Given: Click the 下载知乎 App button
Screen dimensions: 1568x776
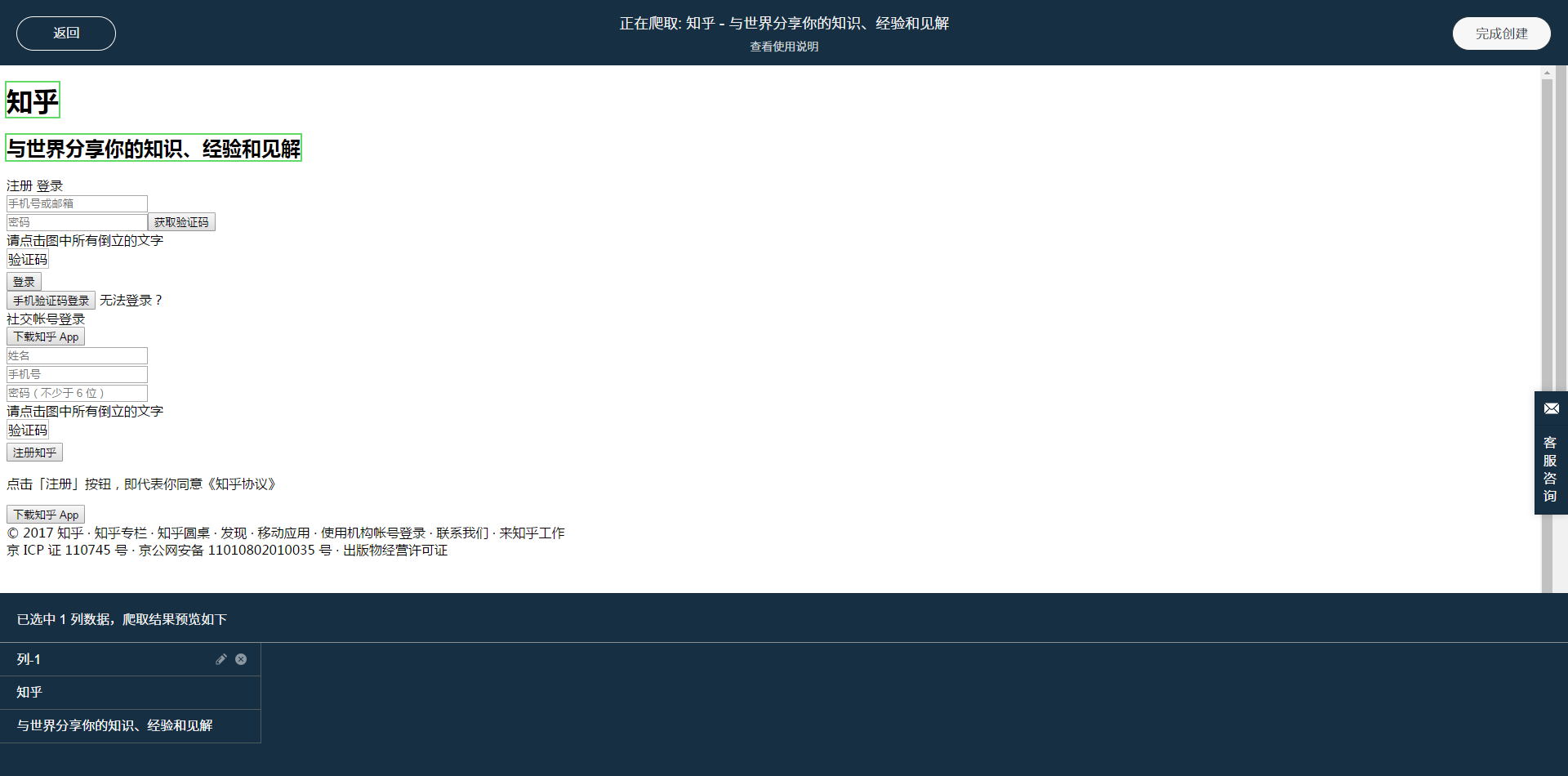Looking at the screenshot, I should 45,336.
